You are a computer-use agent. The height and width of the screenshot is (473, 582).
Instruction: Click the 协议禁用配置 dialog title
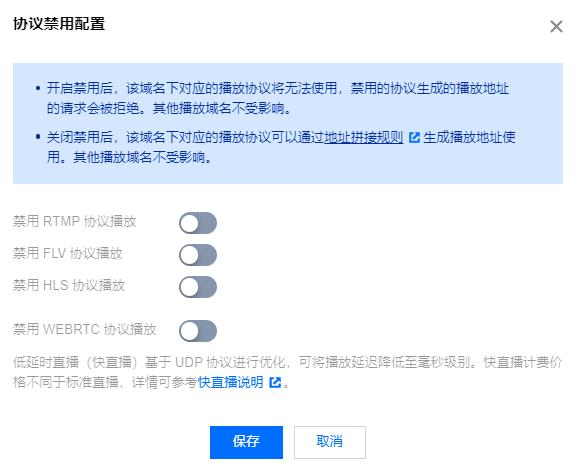click(59, 24)
